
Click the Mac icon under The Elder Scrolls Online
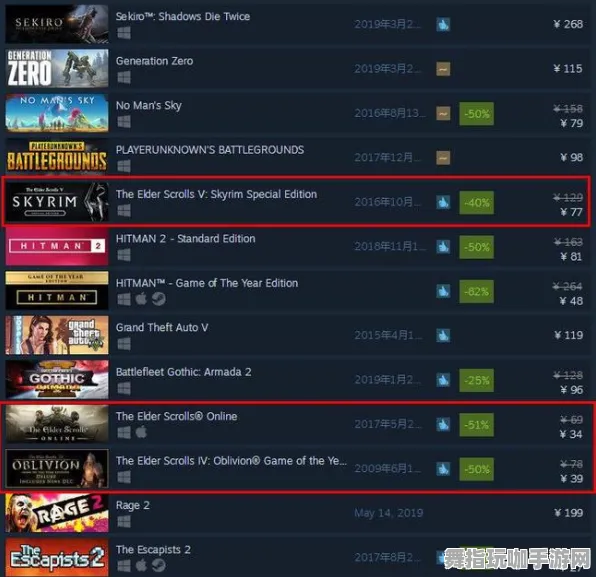[141, 432]
